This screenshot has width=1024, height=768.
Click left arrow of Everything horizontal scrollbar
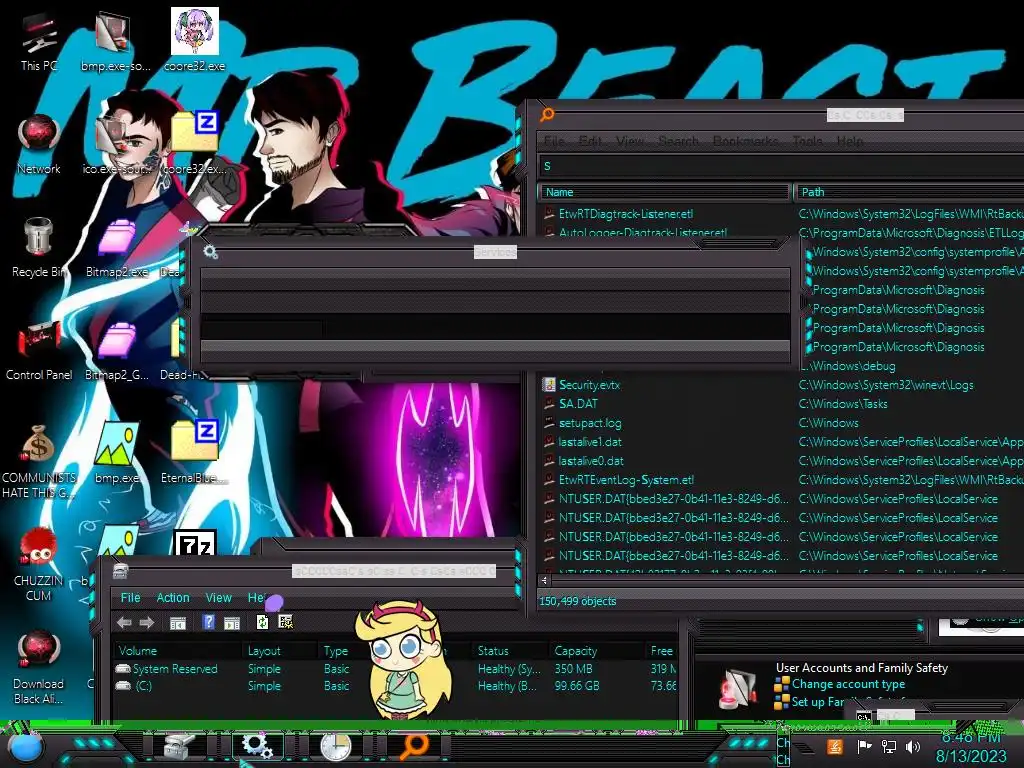pos(544,580)
